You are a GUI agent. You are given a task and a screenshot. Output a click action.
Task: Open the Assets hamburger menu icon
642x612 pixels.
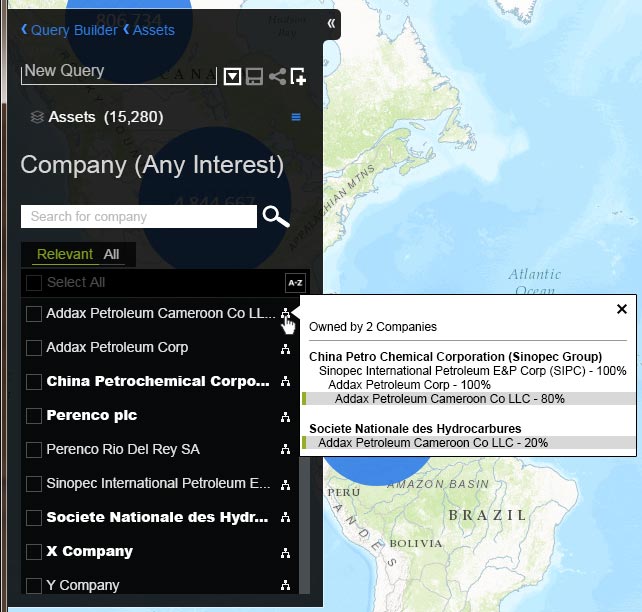[x=296, y=117]
